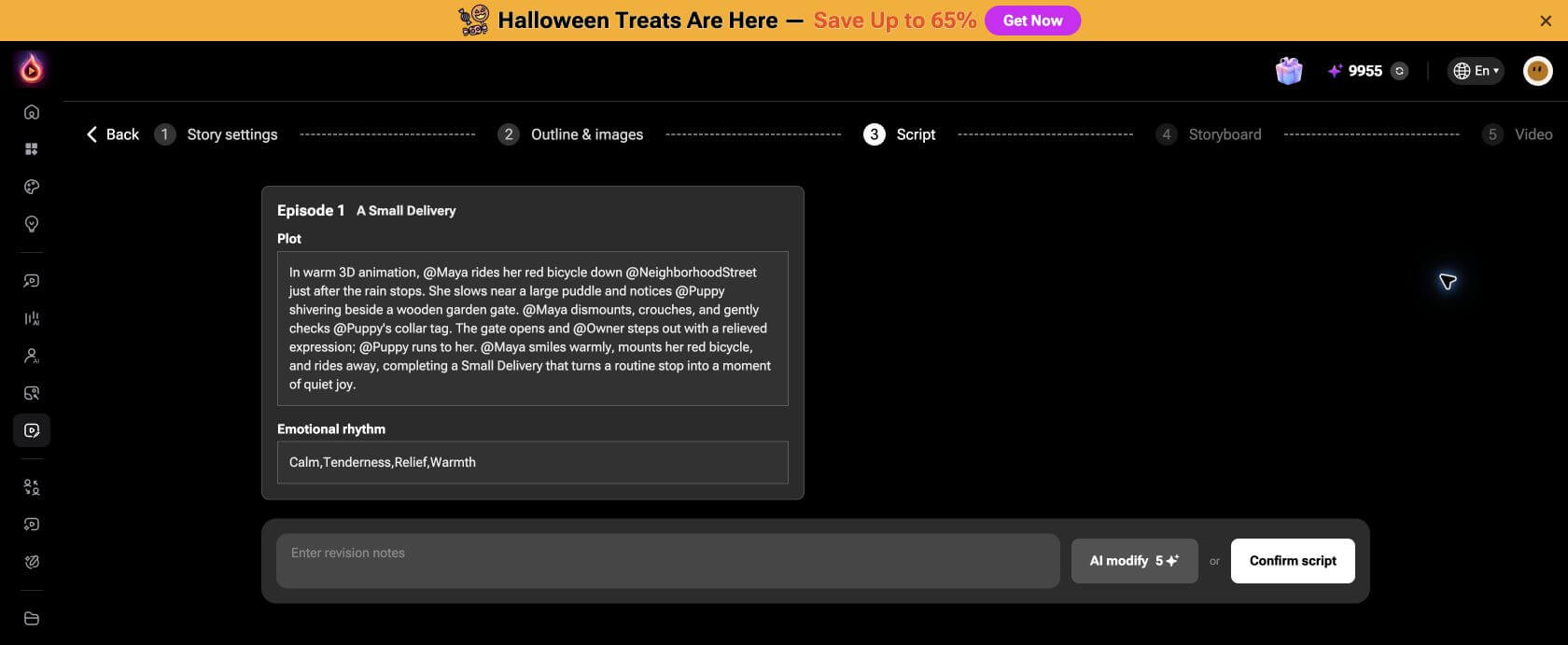Open the four-squares grid icon in the sidebar
Viewport: 1568px width, 645px height.
[x=32, y=149]
